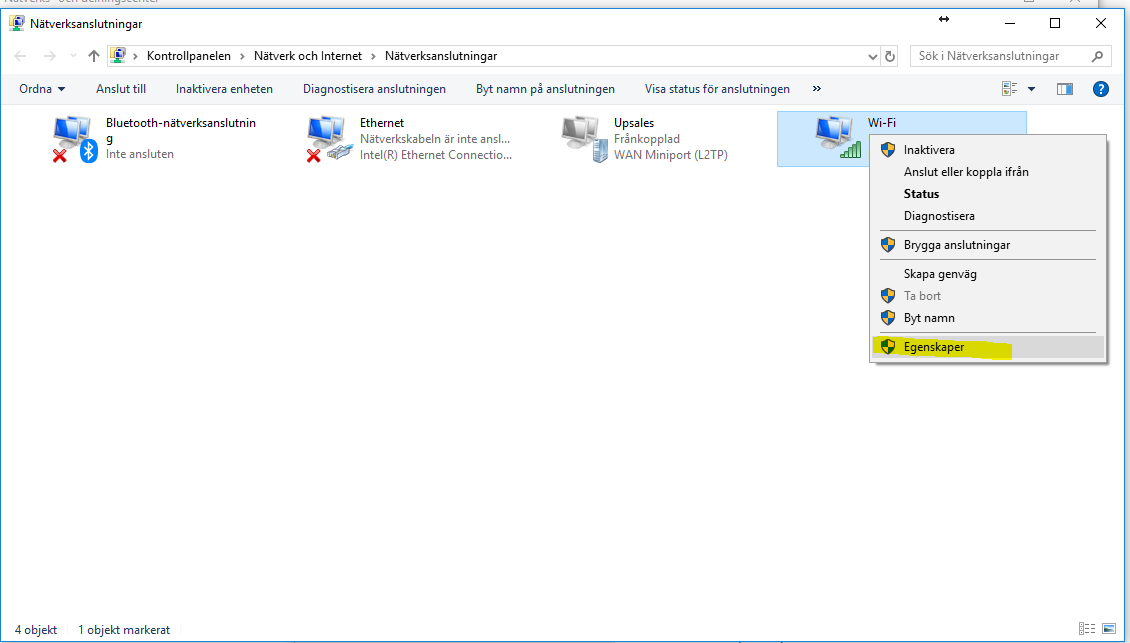The width and height of the screenshot is (1130, 643).
Task: Click Diagnostisera anslutningen toolbar button
Action: 374,89
